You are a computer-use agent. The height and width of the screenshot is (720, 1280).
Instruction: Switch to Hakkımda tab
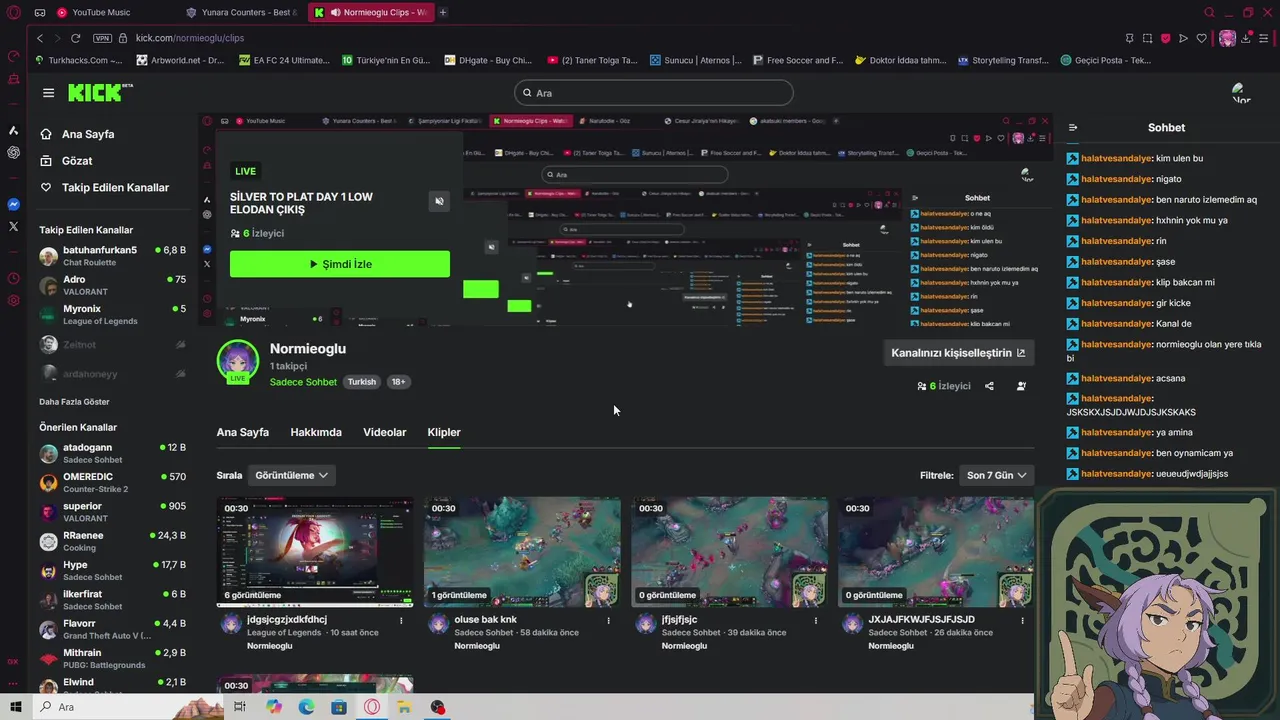click(x=316, y=432)
